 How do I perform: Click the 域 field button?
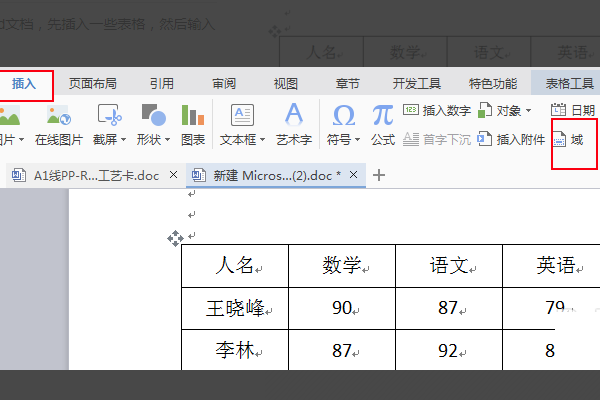[568, 140]
